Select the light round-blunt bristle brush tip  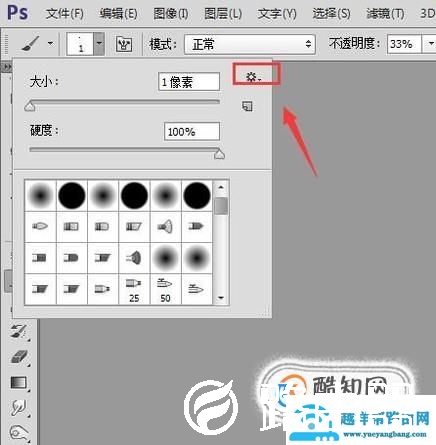point(102,227)
